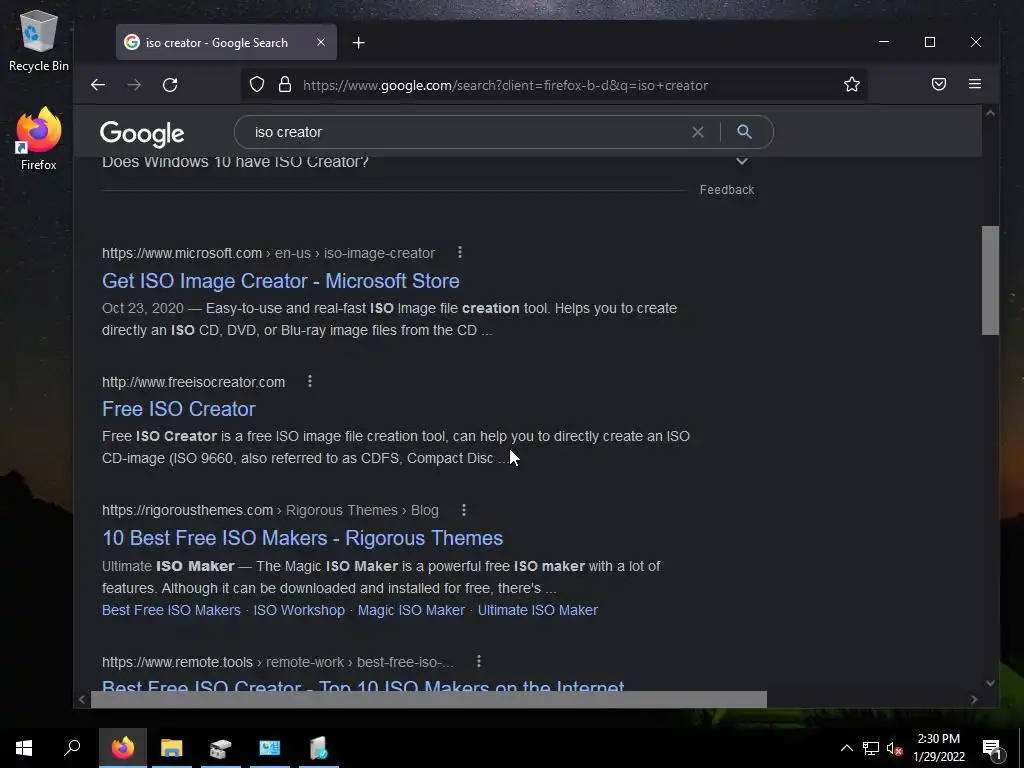Click the horizontal scrollbar thumb

pos(428,699)
